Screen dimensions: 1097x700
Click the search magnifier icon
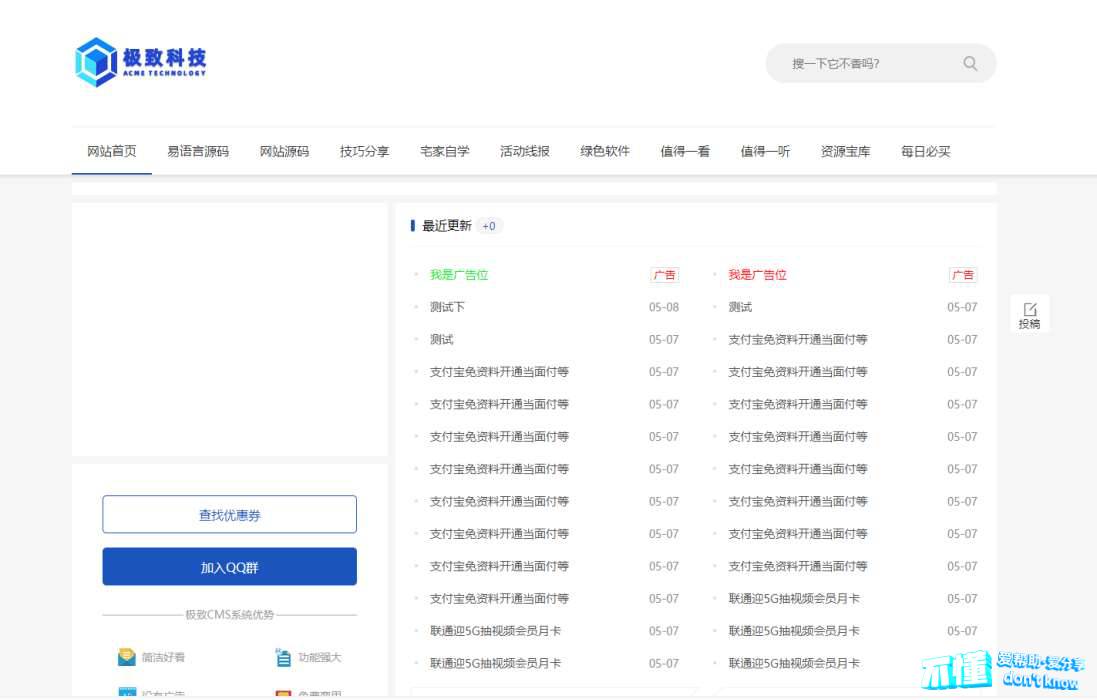pyautogui.click(x=970, y=63)
